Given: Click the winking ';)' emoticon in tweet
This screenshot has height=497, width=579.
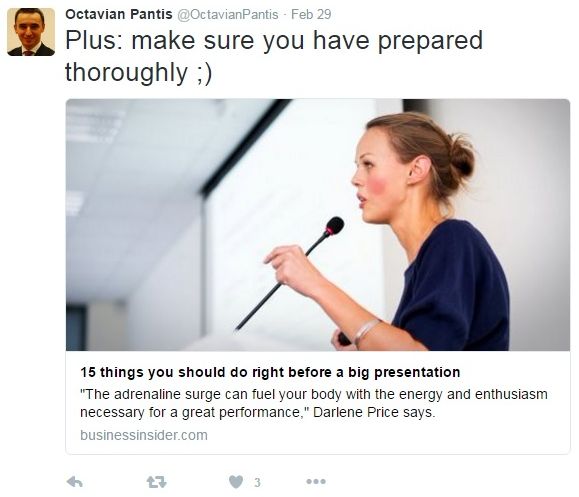Looking at the screenshot, I should pos(203,73).
